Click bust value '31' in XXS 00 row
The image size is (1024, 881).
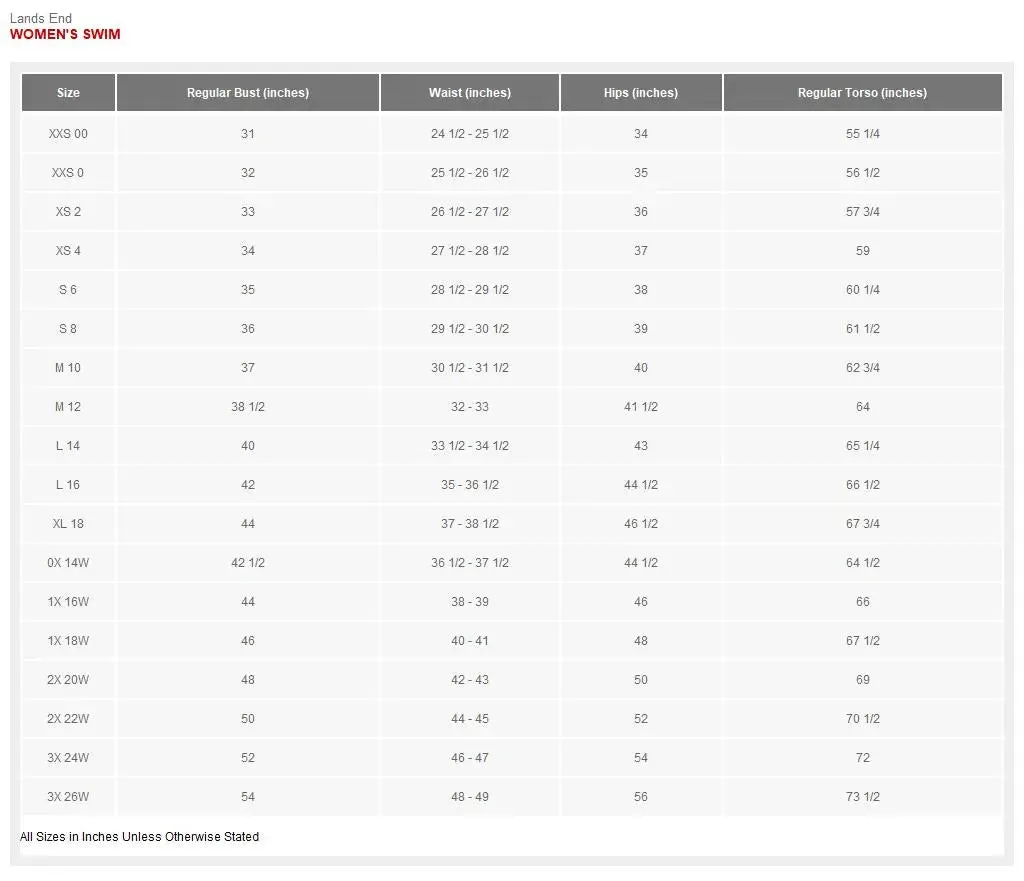pyautogui.click(x=248, y=133)
